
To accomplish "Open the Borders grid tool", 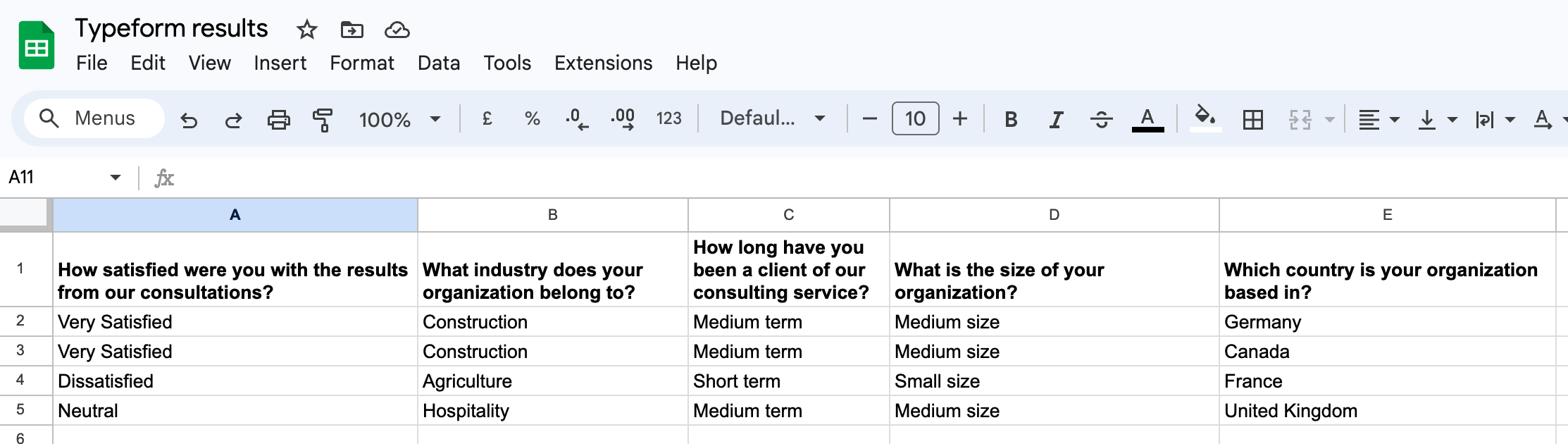I will pos(1252,120).
